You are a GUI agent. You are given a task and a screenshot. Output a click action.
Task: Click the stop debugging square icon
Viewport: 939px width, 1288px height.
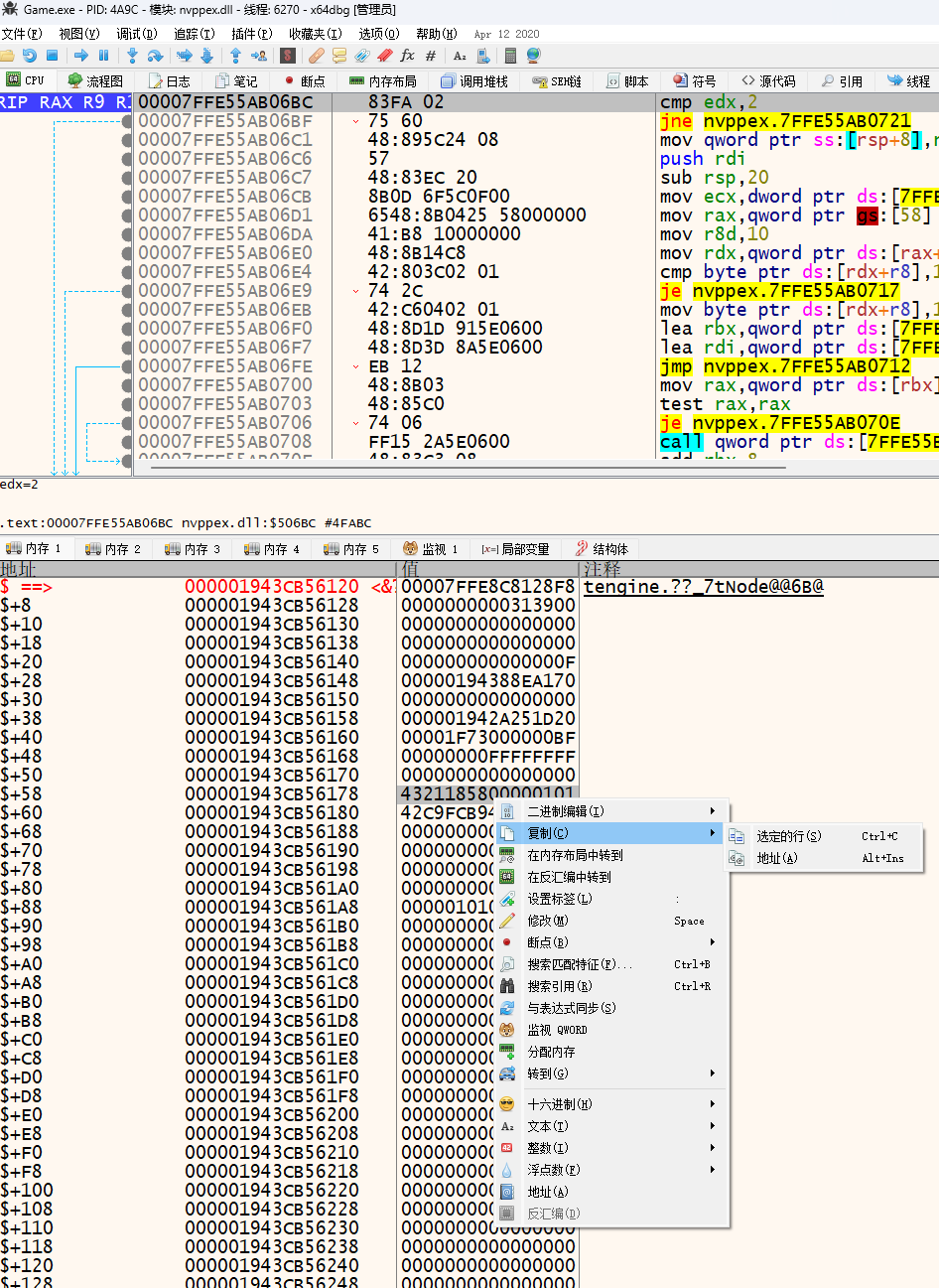pos(53,56)
